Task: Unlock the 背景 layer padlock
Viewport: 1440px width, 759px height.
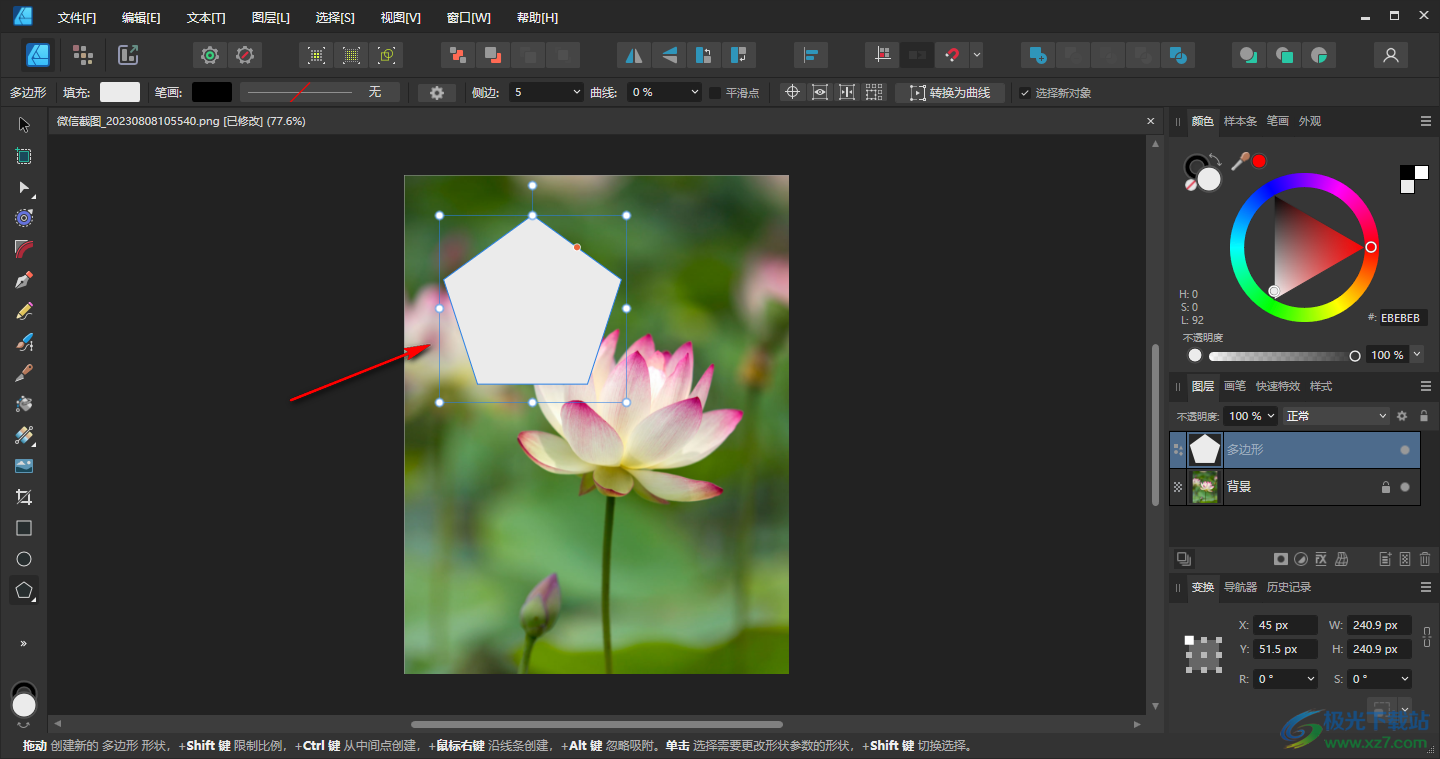Action: [x=1386, y=487]
